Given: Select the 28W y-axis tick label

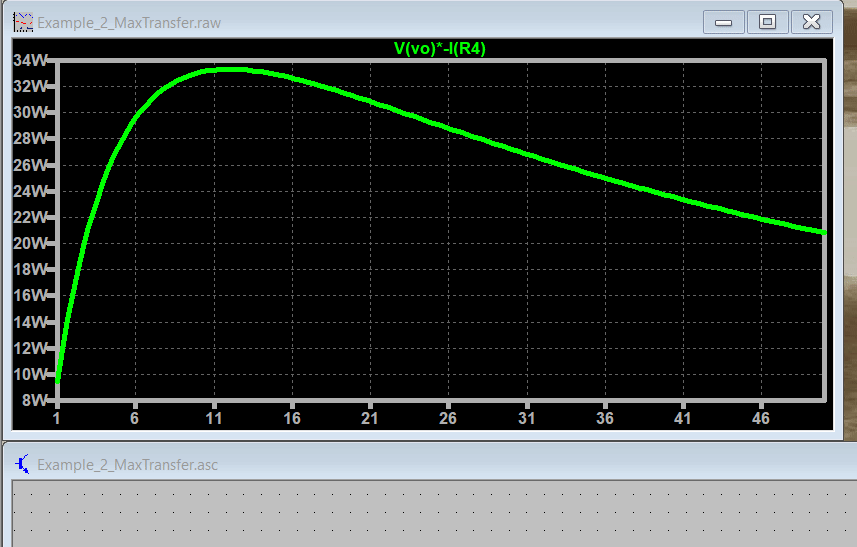Looking at the screenshot, I should click(30, 139).
